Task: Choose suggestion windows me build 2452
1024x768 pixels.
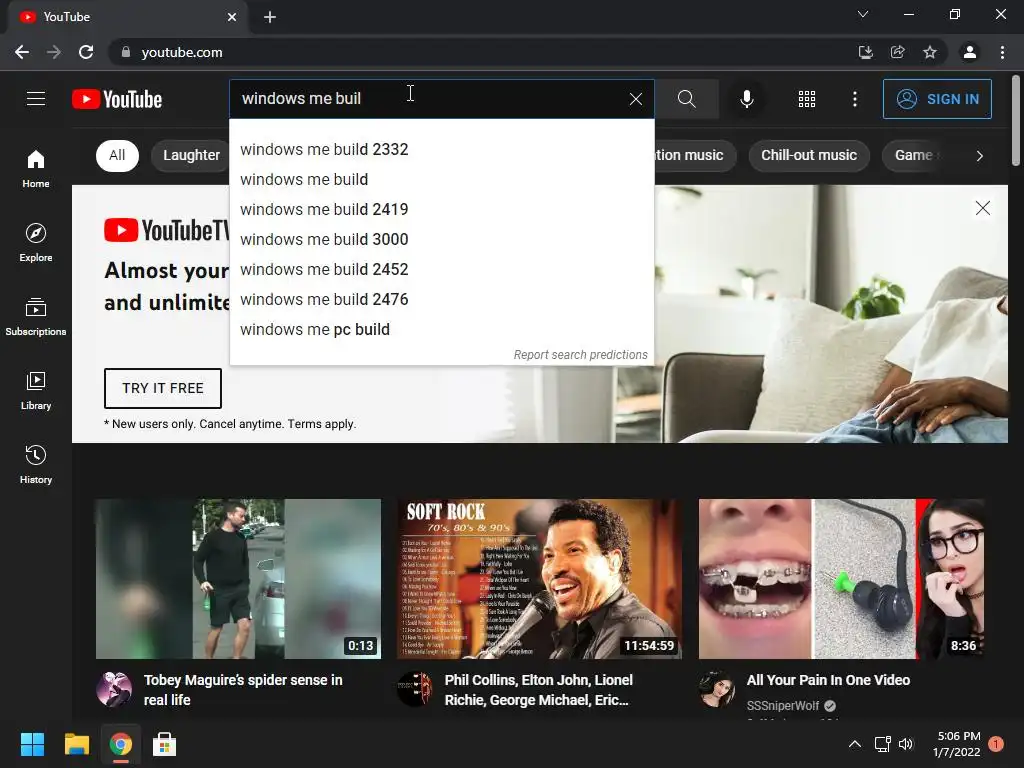Action: point(441,269)
